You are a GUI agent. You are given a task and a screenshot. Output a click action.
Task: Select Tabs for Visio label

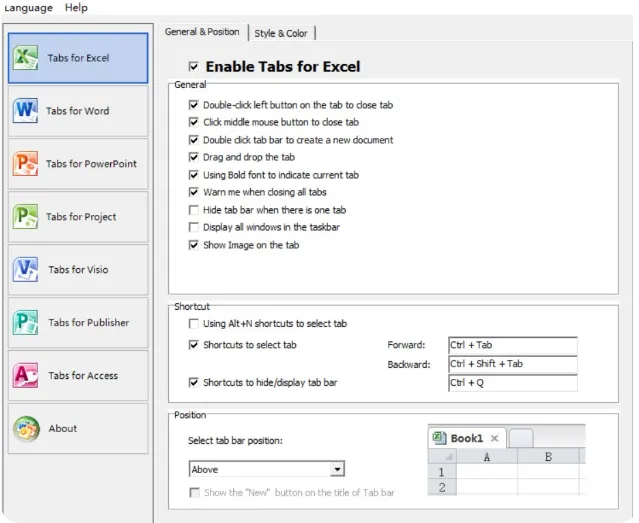tap(78, 270)
